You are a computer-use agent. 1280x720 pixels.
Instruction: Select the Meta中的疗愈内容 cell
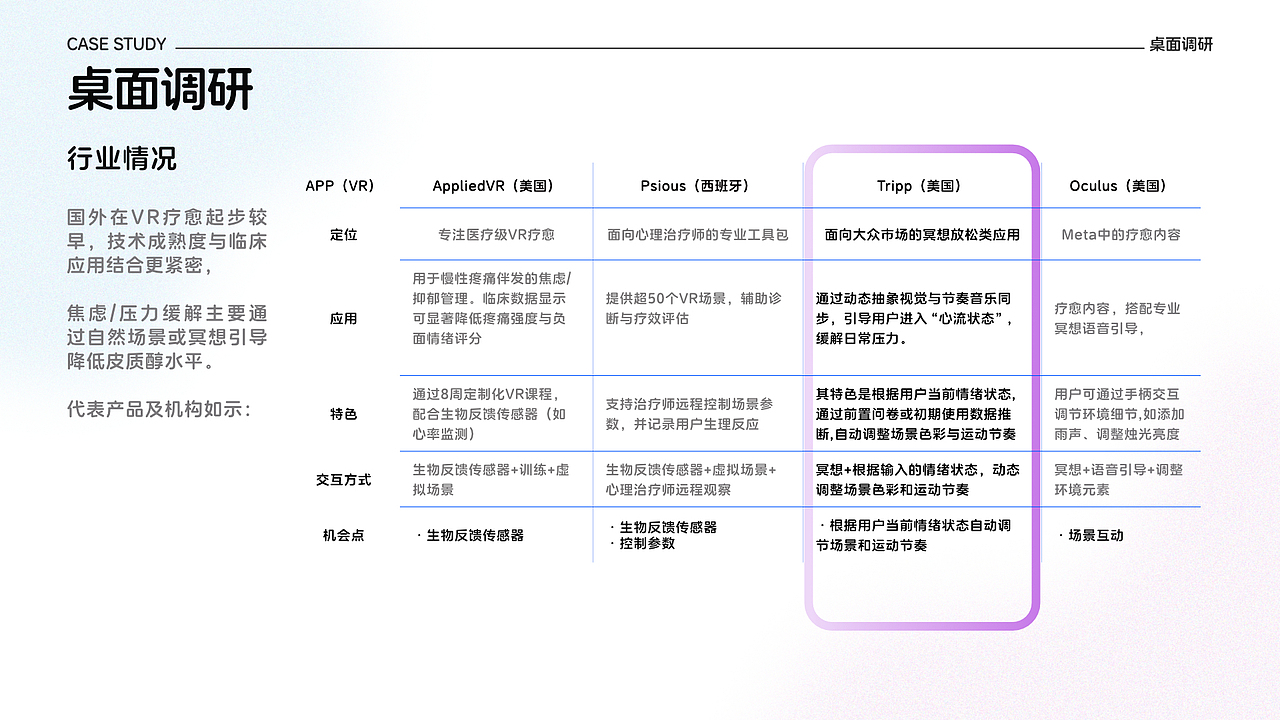click(1121, 234)
